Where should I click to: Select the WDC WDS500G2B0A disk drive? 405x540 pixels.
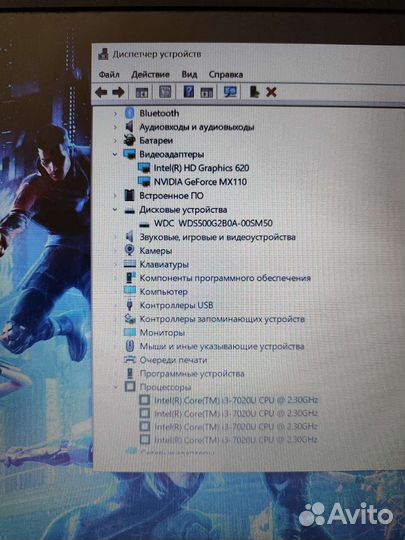[213, 223]
